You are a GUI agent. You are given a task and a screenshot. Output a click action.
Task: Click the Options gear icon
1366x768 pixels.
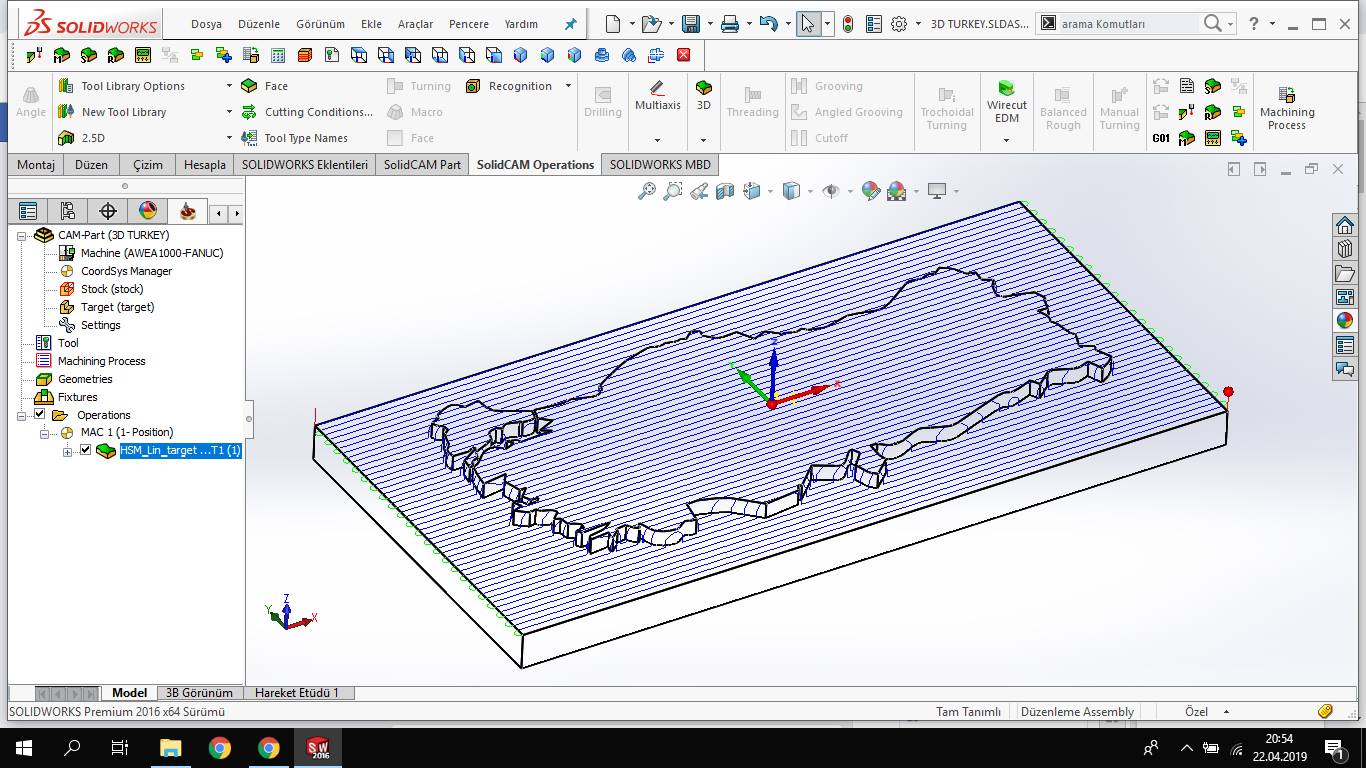pos(899,23)
